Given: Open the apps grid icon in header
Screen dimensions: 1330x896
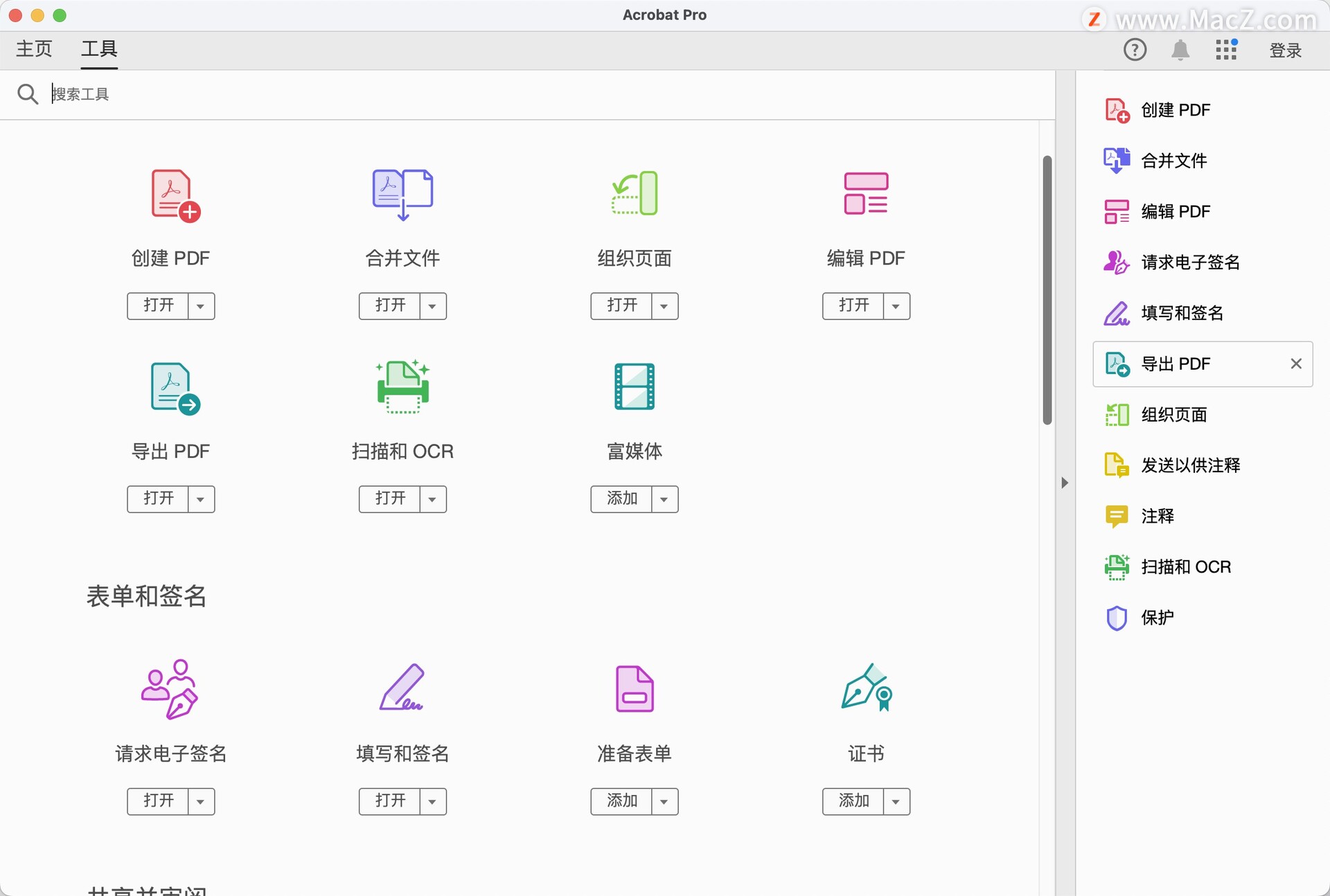Looking at the screenshot, I should 1226,50.
